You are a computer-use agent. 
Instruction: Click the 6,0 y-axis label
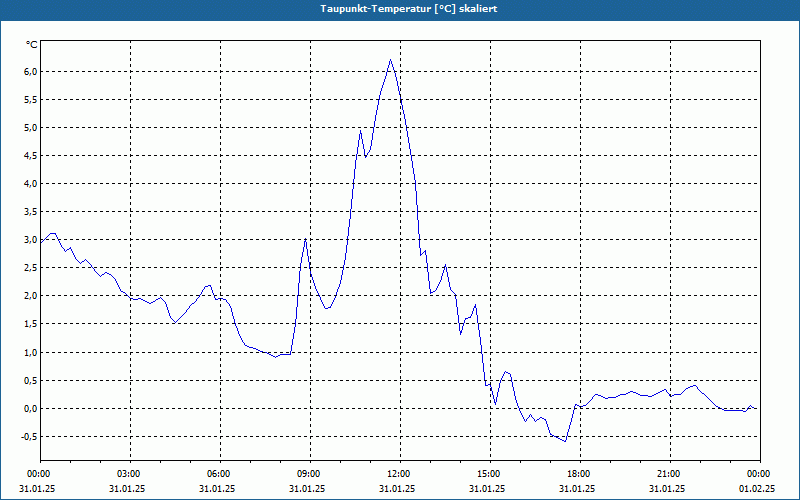(x=31, y=71)
